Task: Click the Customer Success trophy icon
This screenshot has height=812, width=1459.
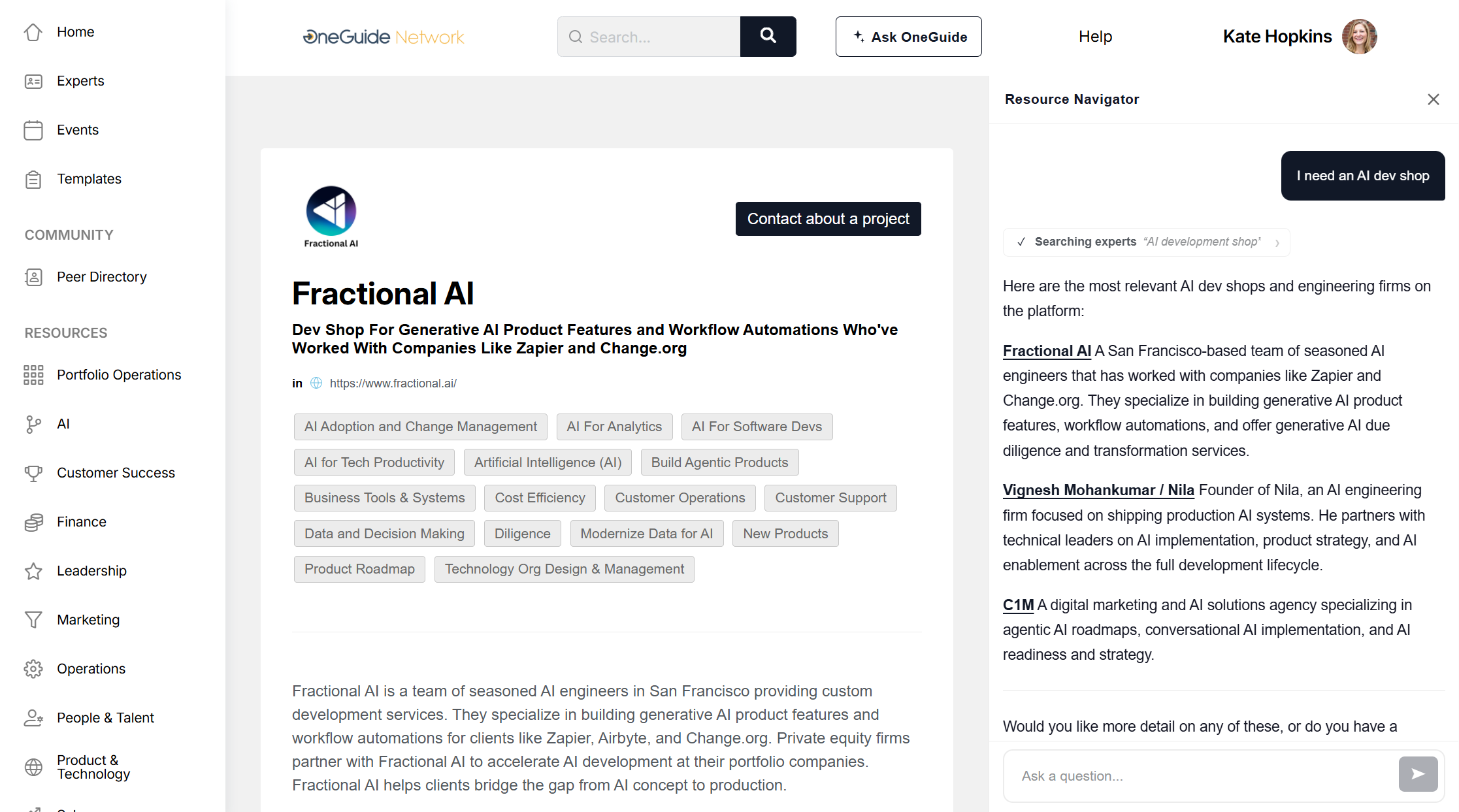Action: pos(33,473)
